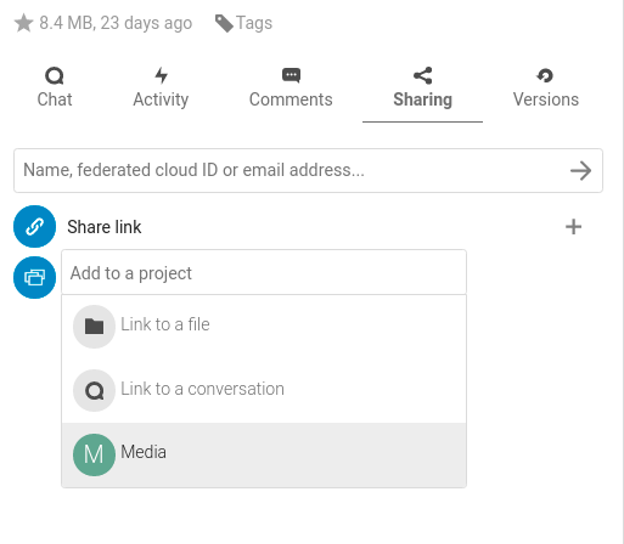This screenshot has height=544, width=624.
Task: Click the Activity lightning bolt icon
Action: [161, 76]
